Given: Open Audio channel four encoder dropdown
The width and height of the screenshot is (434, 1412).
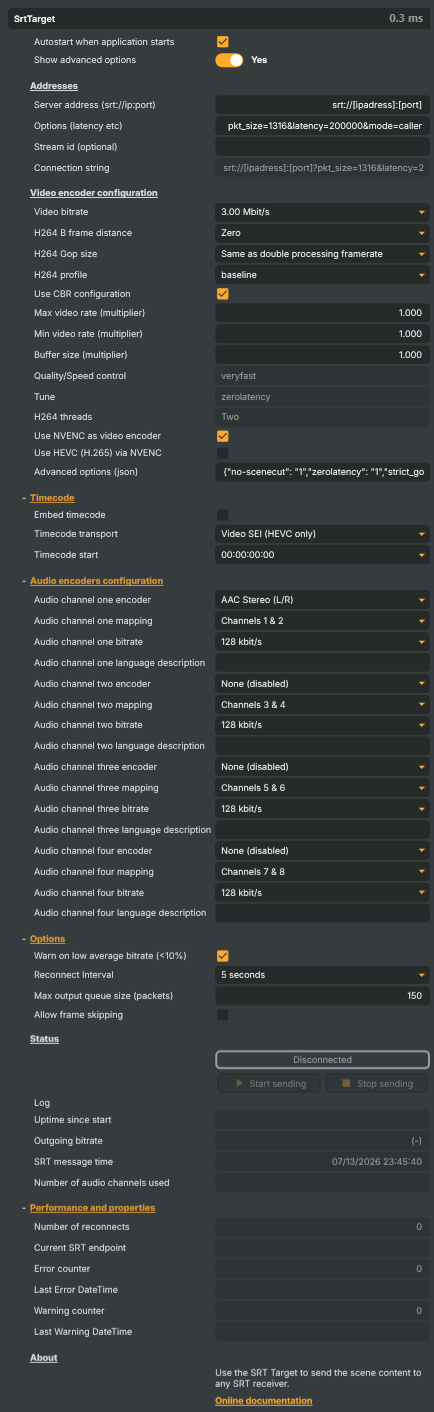Looking at the screenshot, I should [323, 851].
